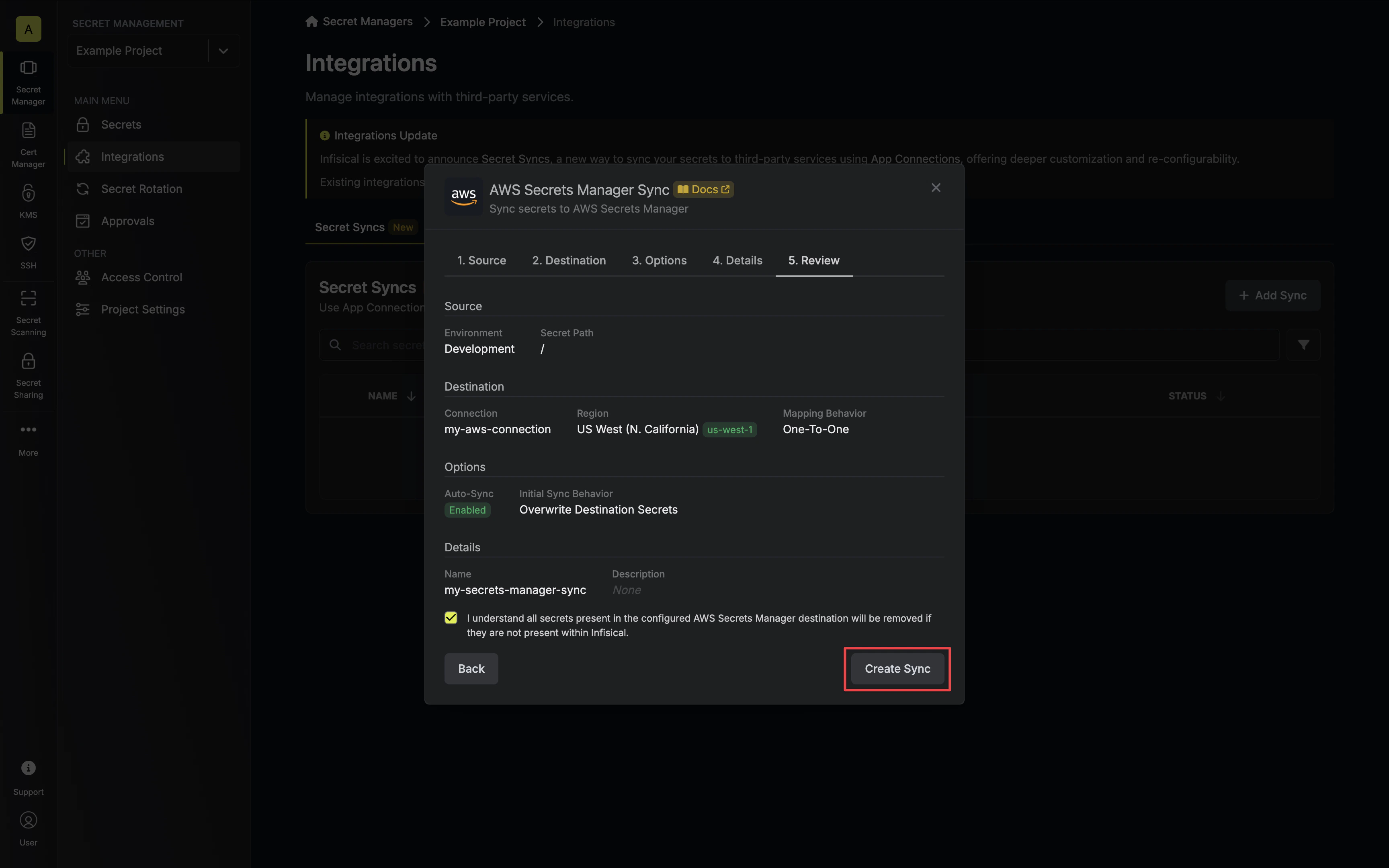Viewport: 1389px width, 868px height.
Task: Click the search magnifier icon
Action: [x=335, y=345]
